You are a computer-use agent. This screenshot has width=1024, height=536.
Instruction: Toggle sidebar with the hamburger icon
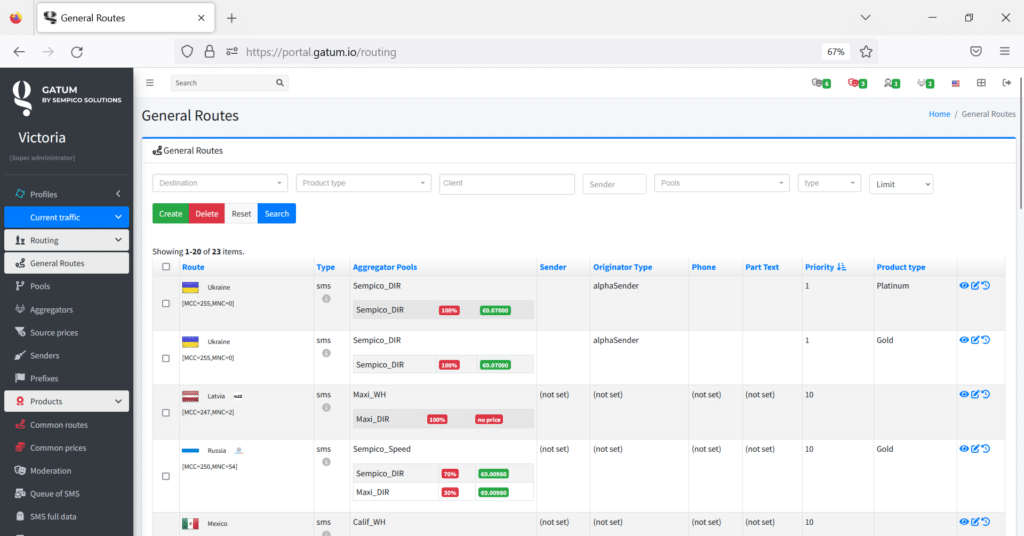(150, 83)
